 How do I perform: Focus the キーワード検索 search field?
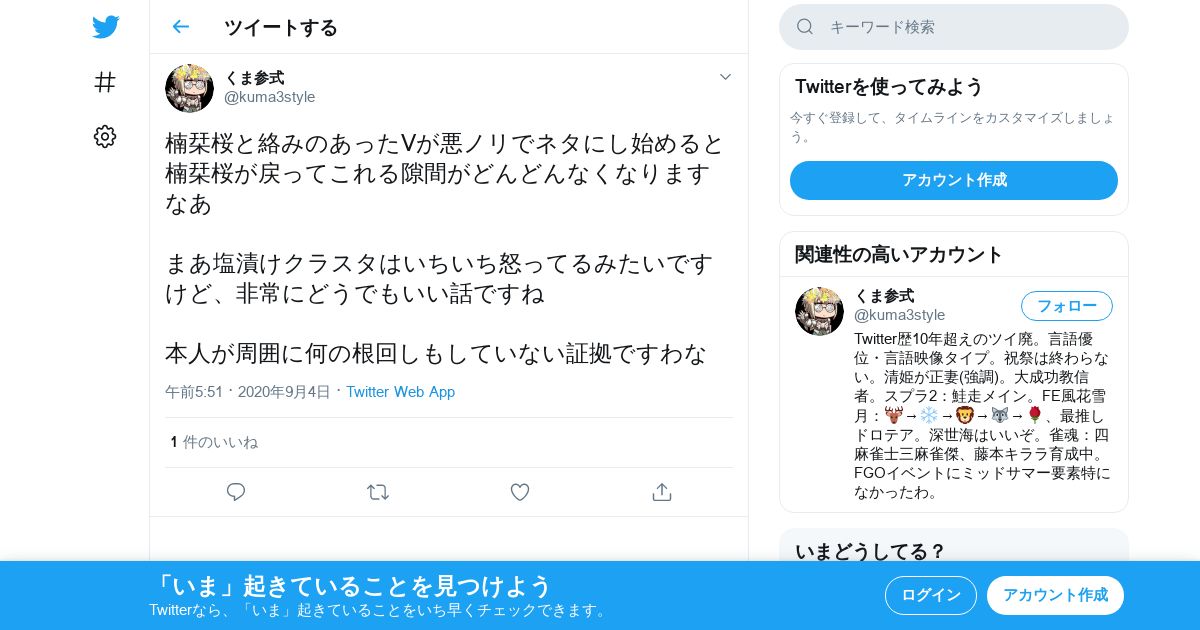(954, 27)
